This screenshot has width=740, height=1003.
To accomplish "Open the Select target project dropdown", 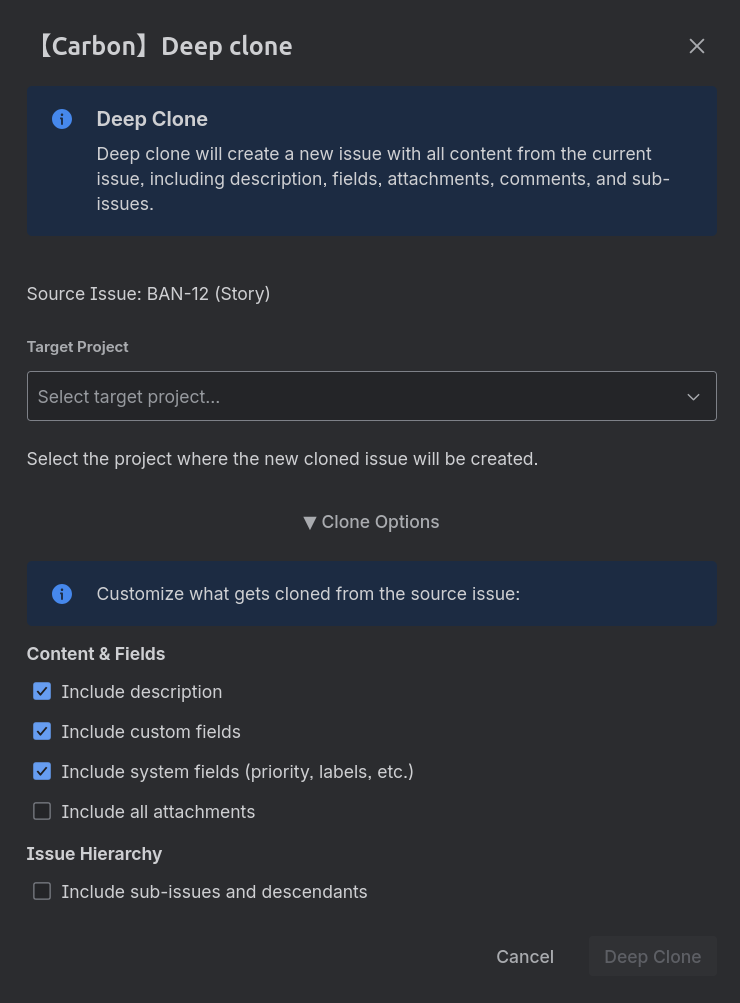I will [x=372, y=396].
